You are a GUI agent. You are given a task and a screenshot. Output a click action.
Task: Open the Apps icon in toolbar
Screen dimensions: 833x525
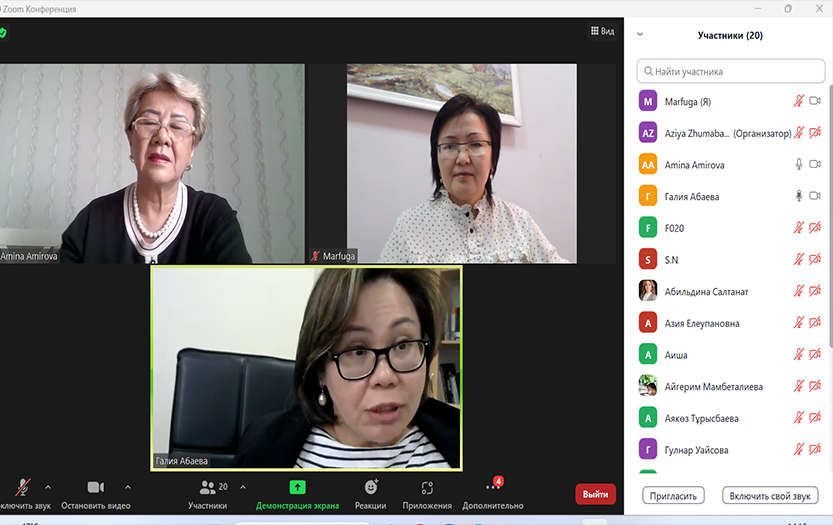coord(427,487)
